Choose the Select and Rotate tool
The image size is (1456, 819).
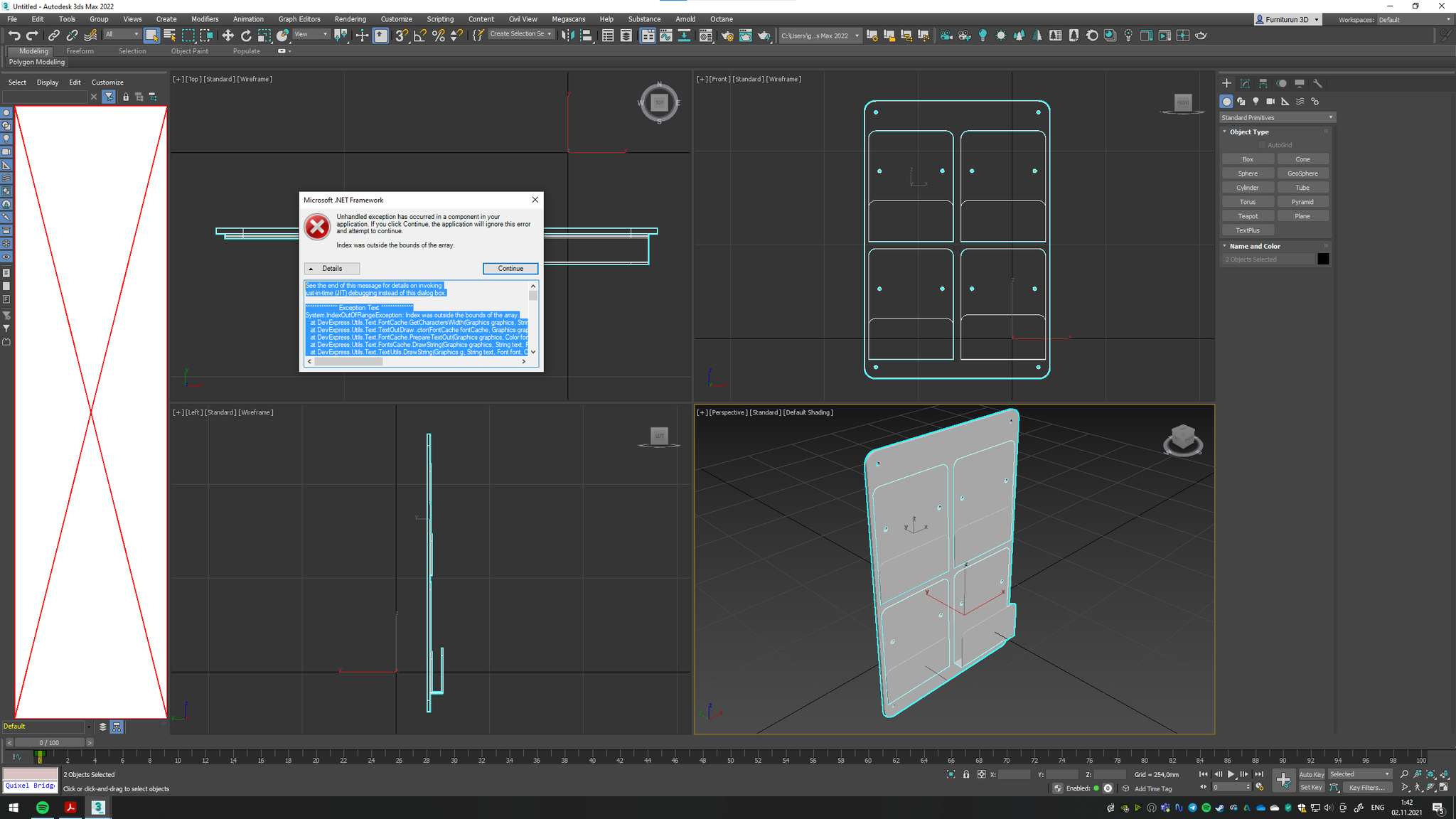[x=246, y=36]
